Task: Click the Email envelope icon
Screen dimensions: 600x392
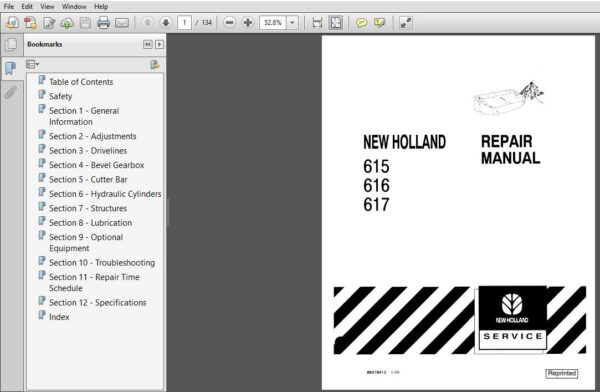Action: pyautogui.click(x=122, y=23)
